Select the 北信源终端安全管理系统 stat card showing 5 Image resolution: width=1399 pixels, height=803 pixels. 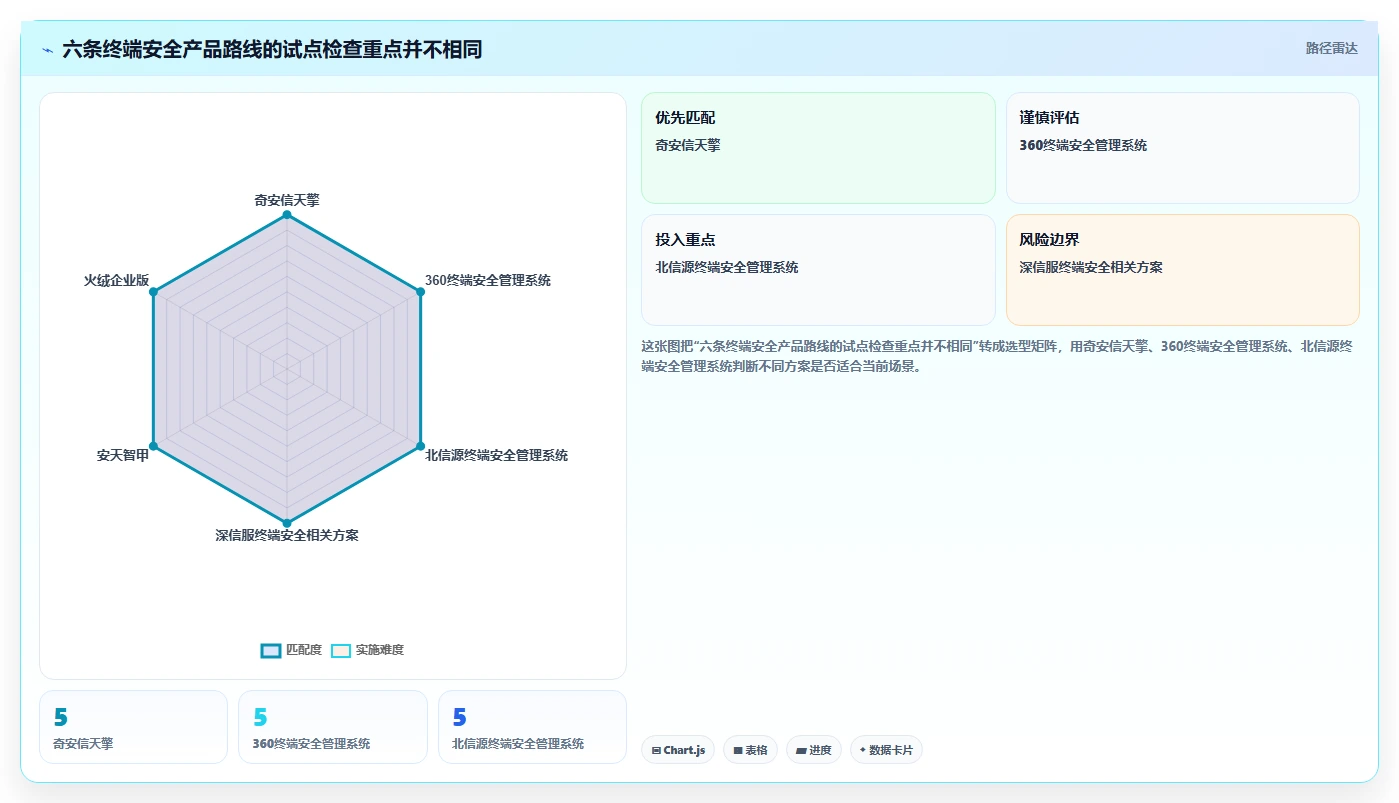point(532,727)
